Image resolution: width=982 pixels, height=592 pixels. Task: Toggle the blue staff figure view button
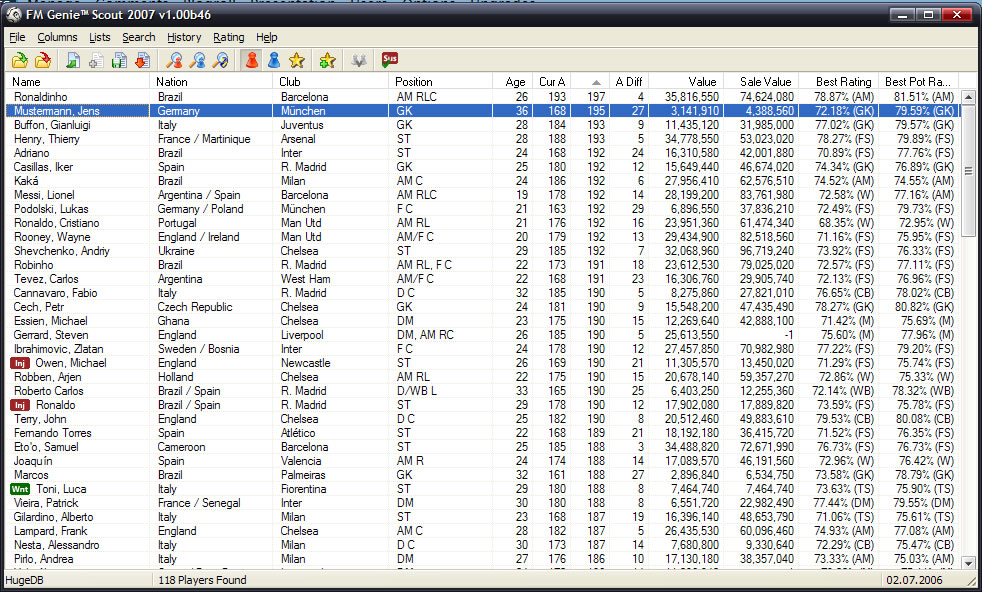273,61
